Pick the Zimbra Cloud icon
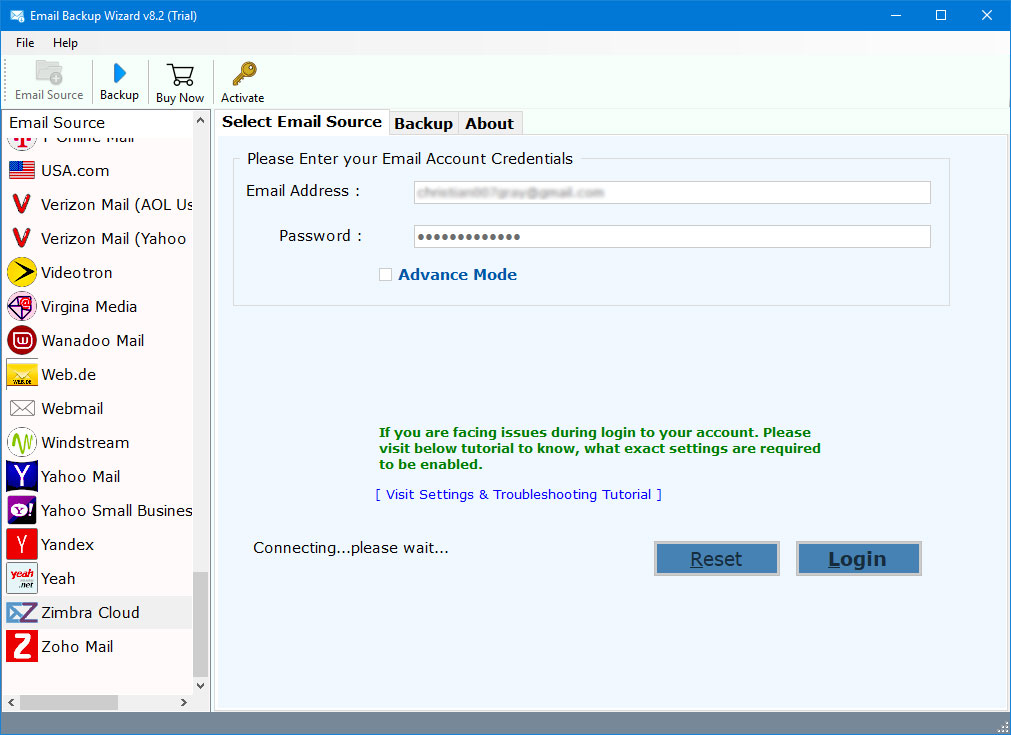1011x735 pixels. coord(22,612)
